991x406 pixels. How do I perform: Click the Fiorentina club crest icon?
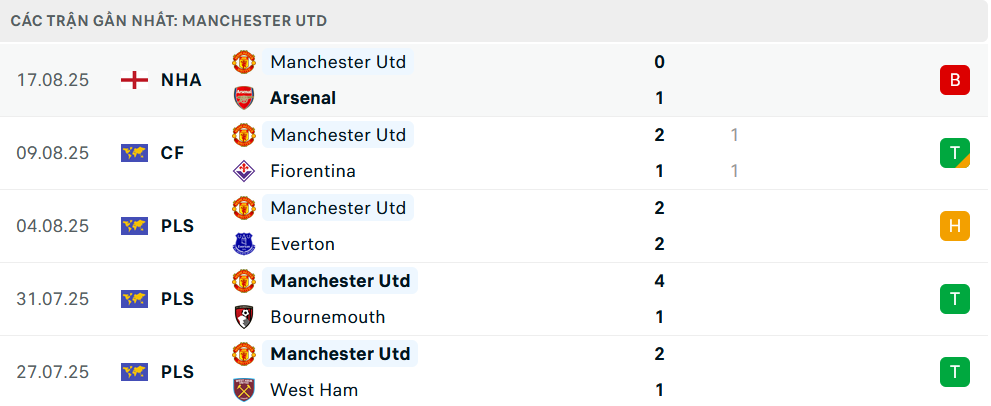(x=244, y=171)
